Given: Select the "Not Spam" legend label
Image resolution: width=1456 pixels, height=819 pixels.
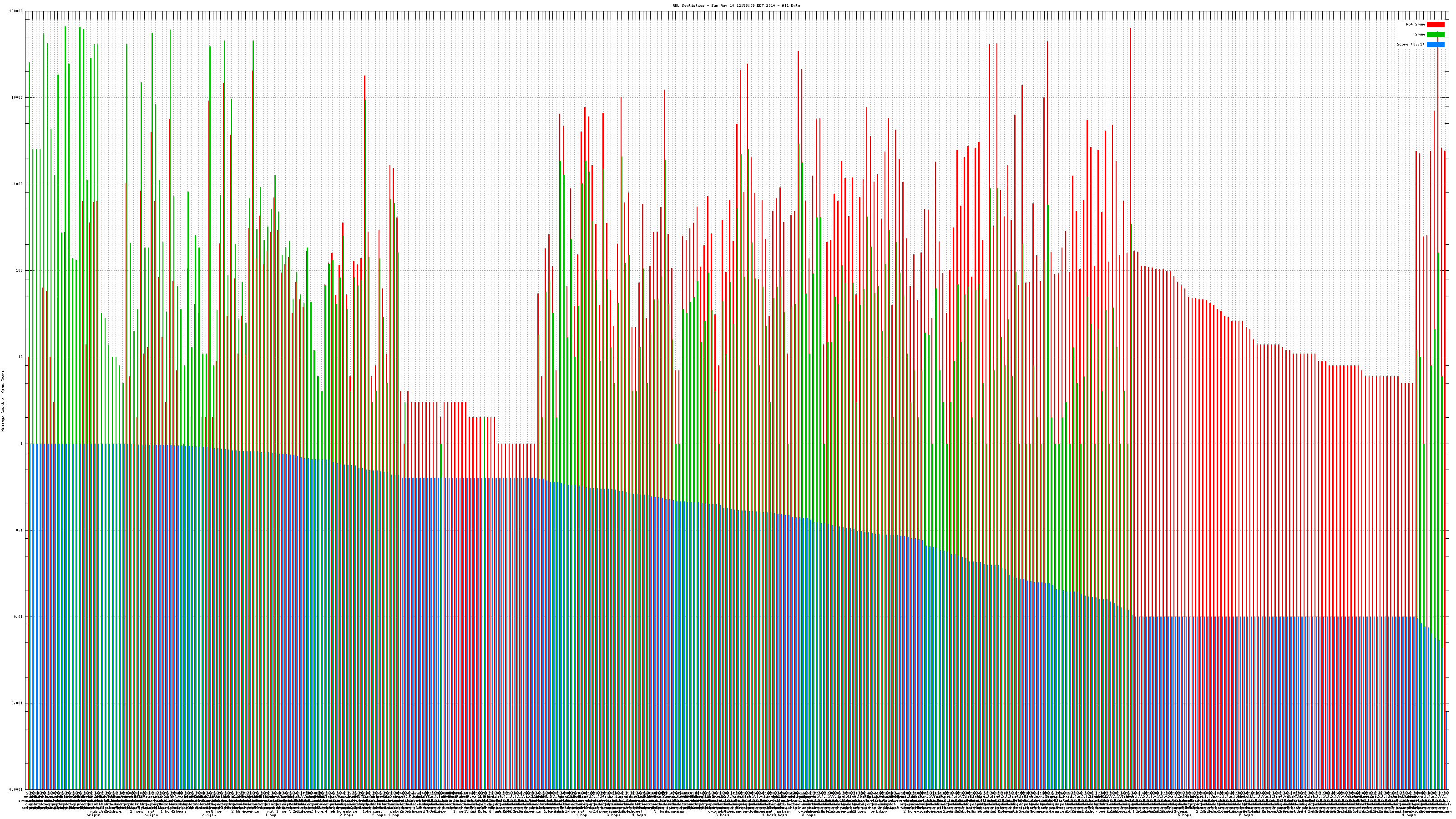Looking at the screenshot, I should pos(1416,24).
